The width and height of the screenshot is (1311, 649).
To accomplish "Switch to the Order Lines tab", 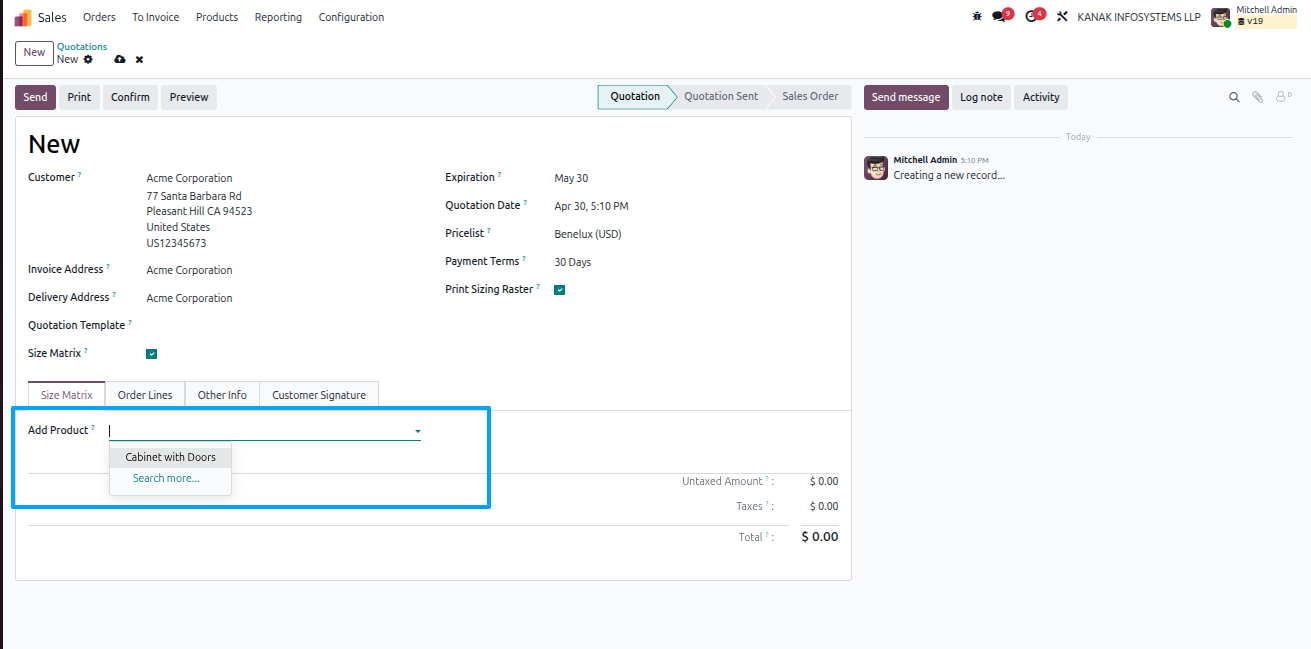I will (x=145, y=395).
